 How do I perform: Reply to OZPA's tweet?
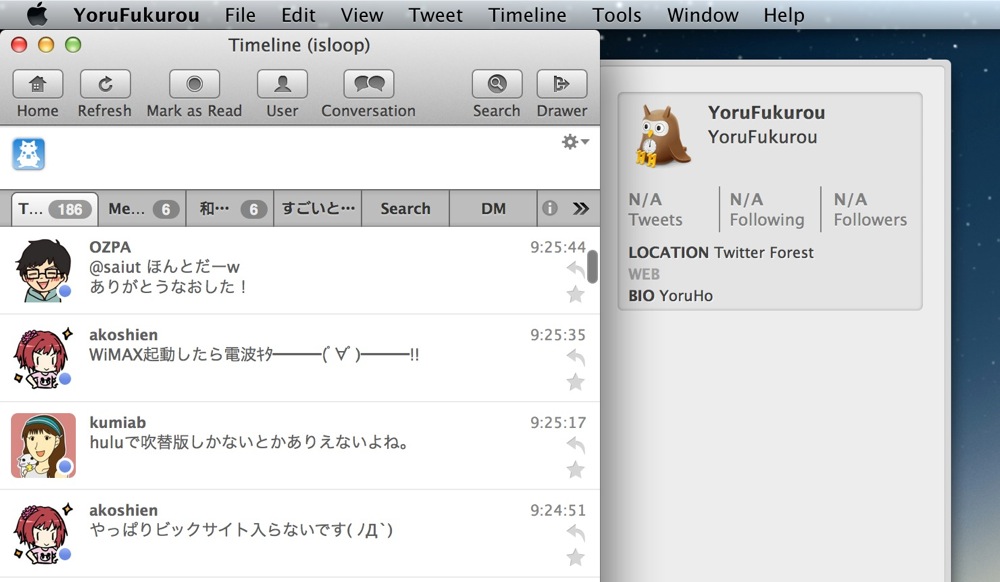tap(576, 270)
